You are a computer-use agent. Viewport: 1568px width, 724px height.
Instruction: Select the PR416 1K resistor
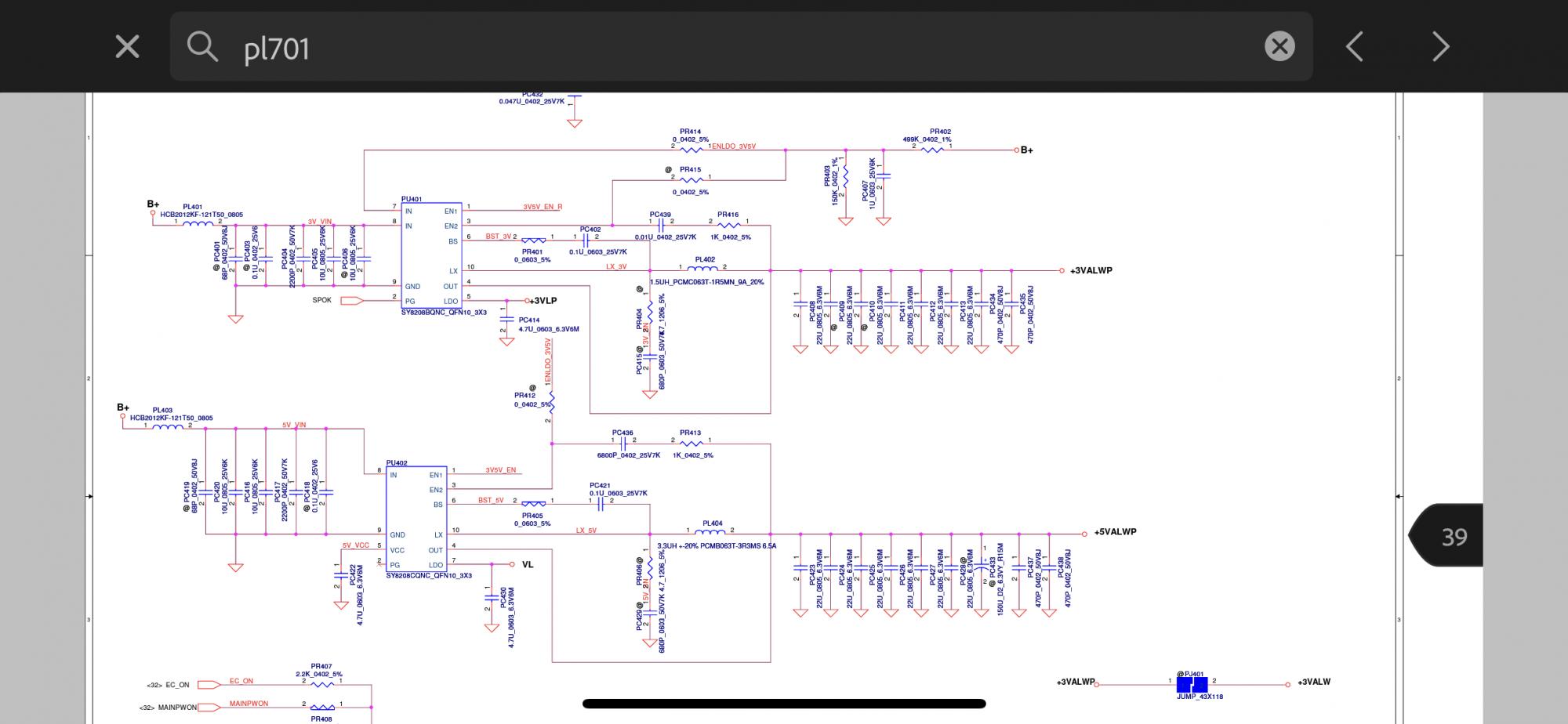click(728, 226)
